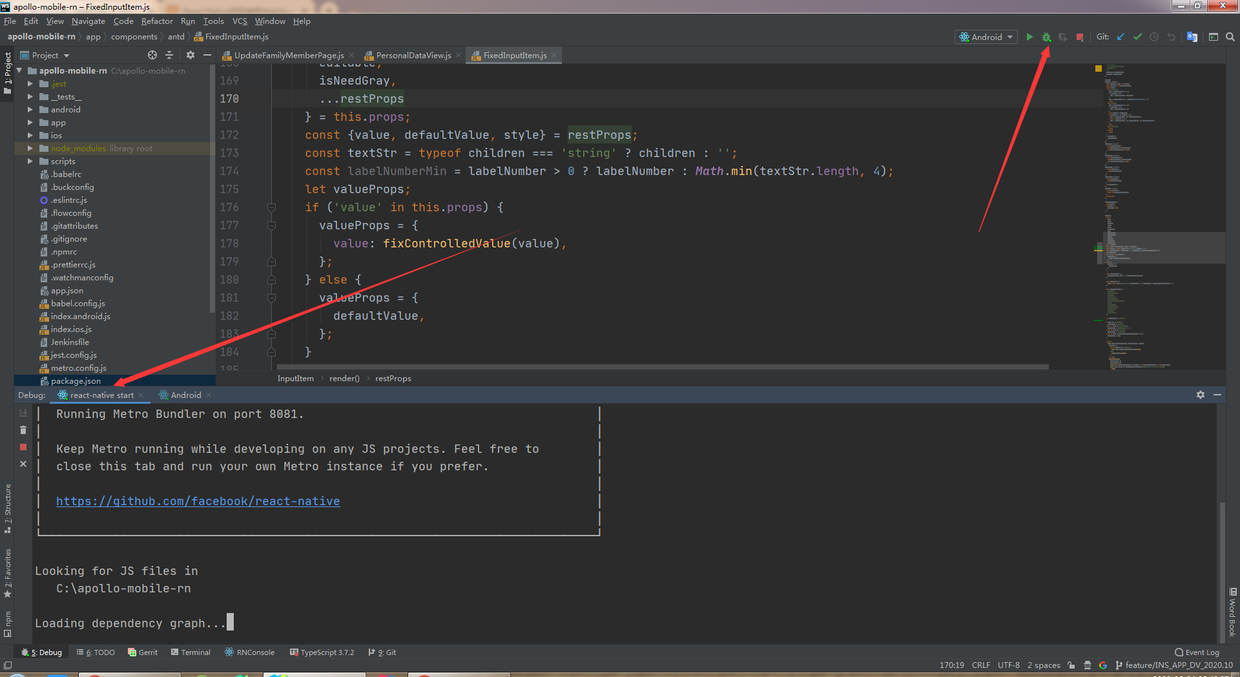Click the render() breadcrumb
The height and width of the screenshot is (677, 1240).
[344, 378]
